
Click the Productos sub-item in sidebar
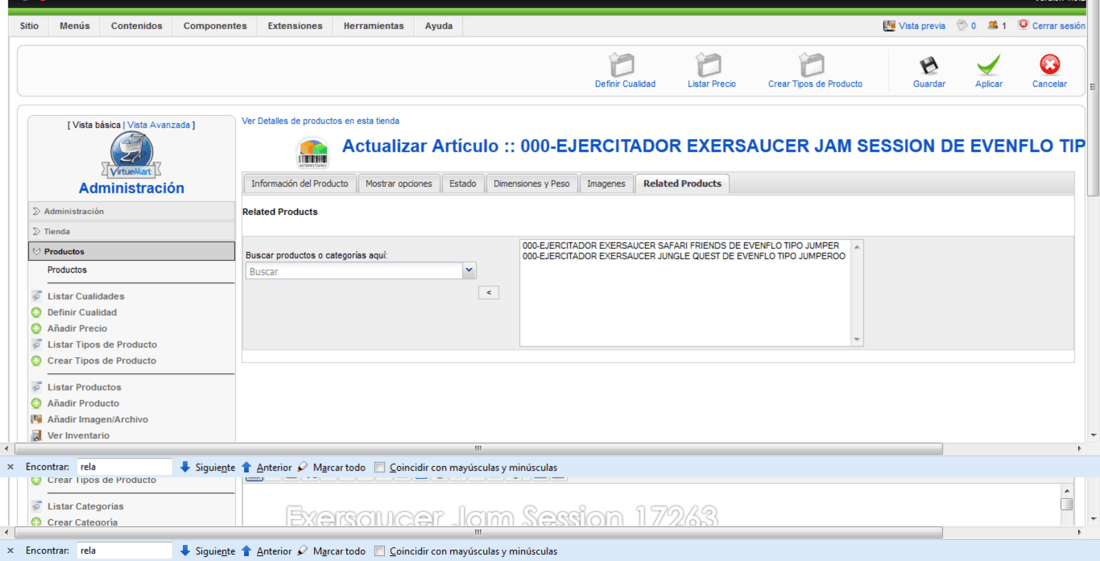[67, 270]
